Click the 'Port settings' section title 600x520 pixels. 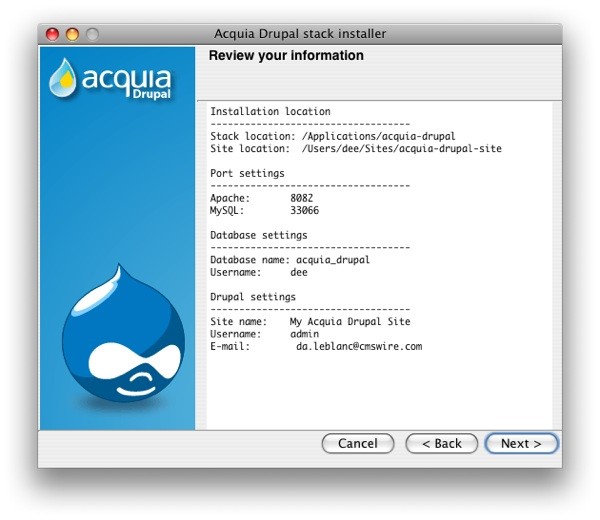[x=247, y=173]
